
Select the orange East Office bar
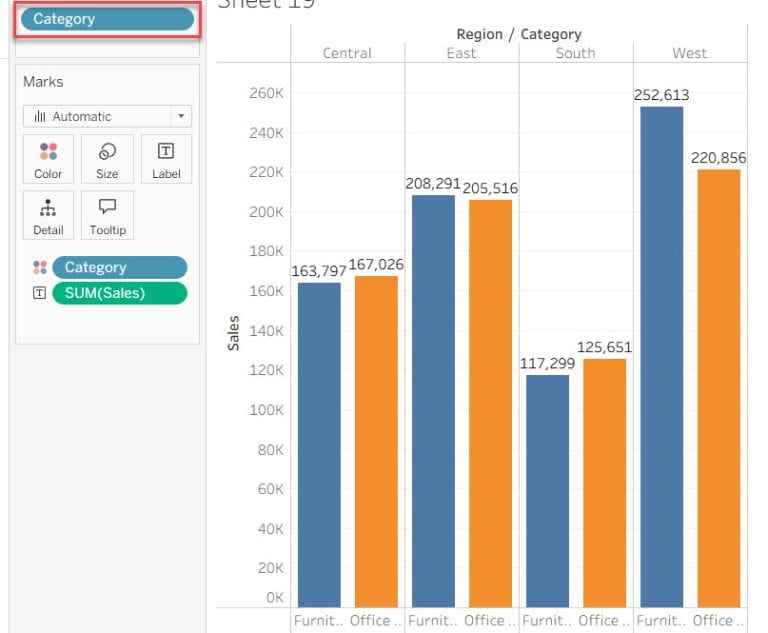(x=490, y=404)
